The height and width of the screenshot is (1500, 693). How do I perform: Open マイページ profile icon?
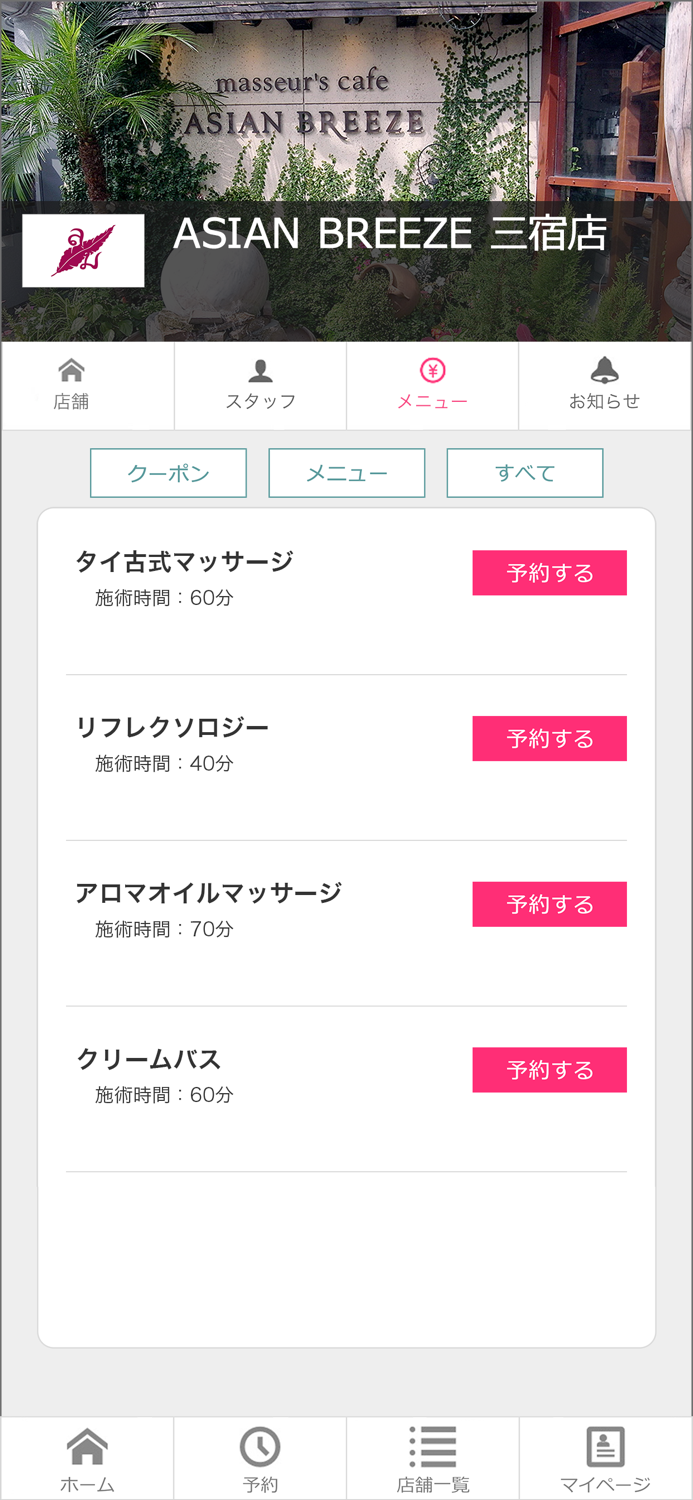[605, 1447]
